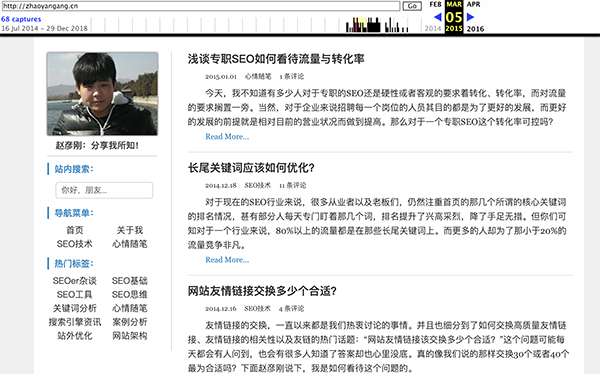Select the SEO基础 tag
This screenshot has width=600, height=374.
(x=130, y=281)
